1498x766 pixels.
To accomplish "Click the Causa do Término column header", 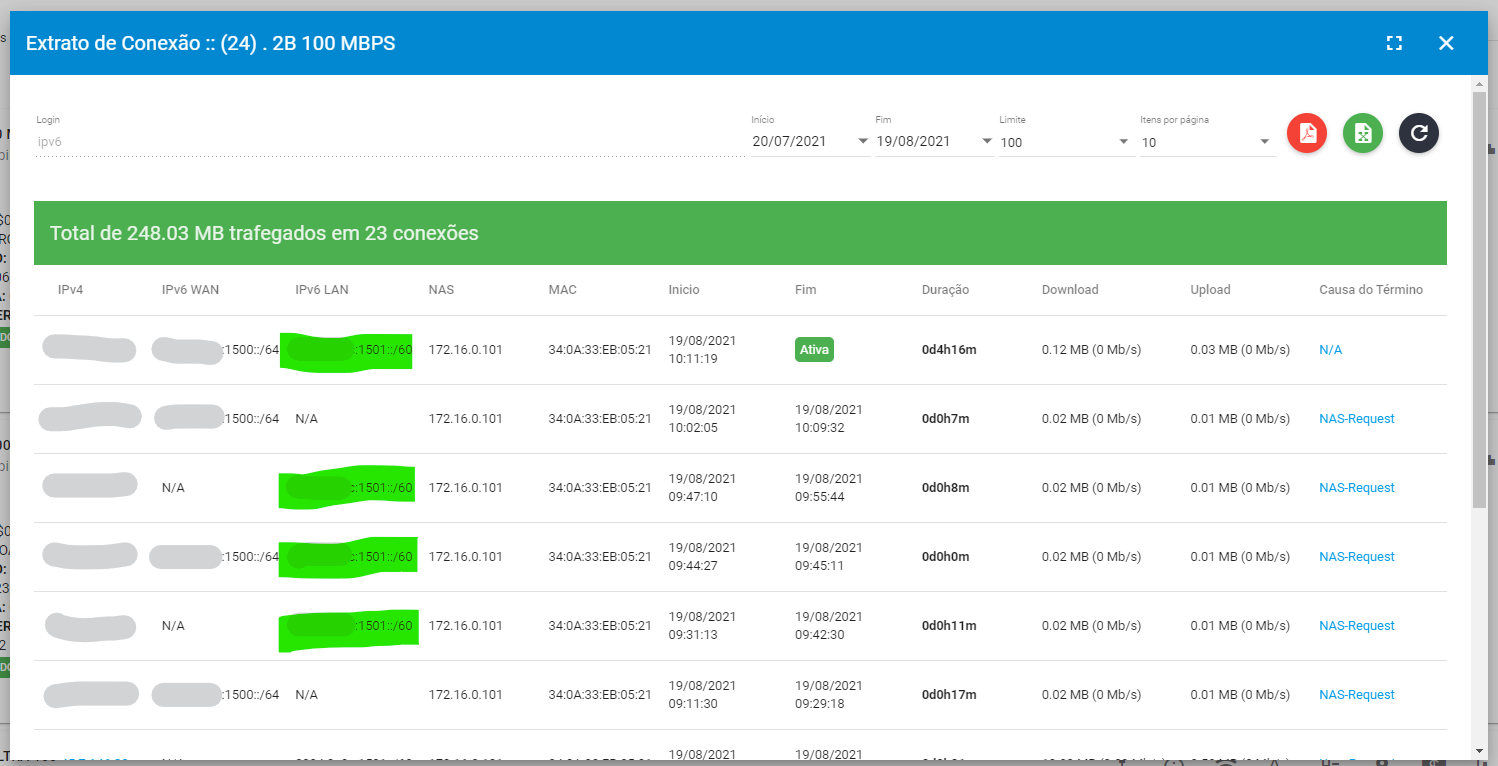I will pos(1371,290).
